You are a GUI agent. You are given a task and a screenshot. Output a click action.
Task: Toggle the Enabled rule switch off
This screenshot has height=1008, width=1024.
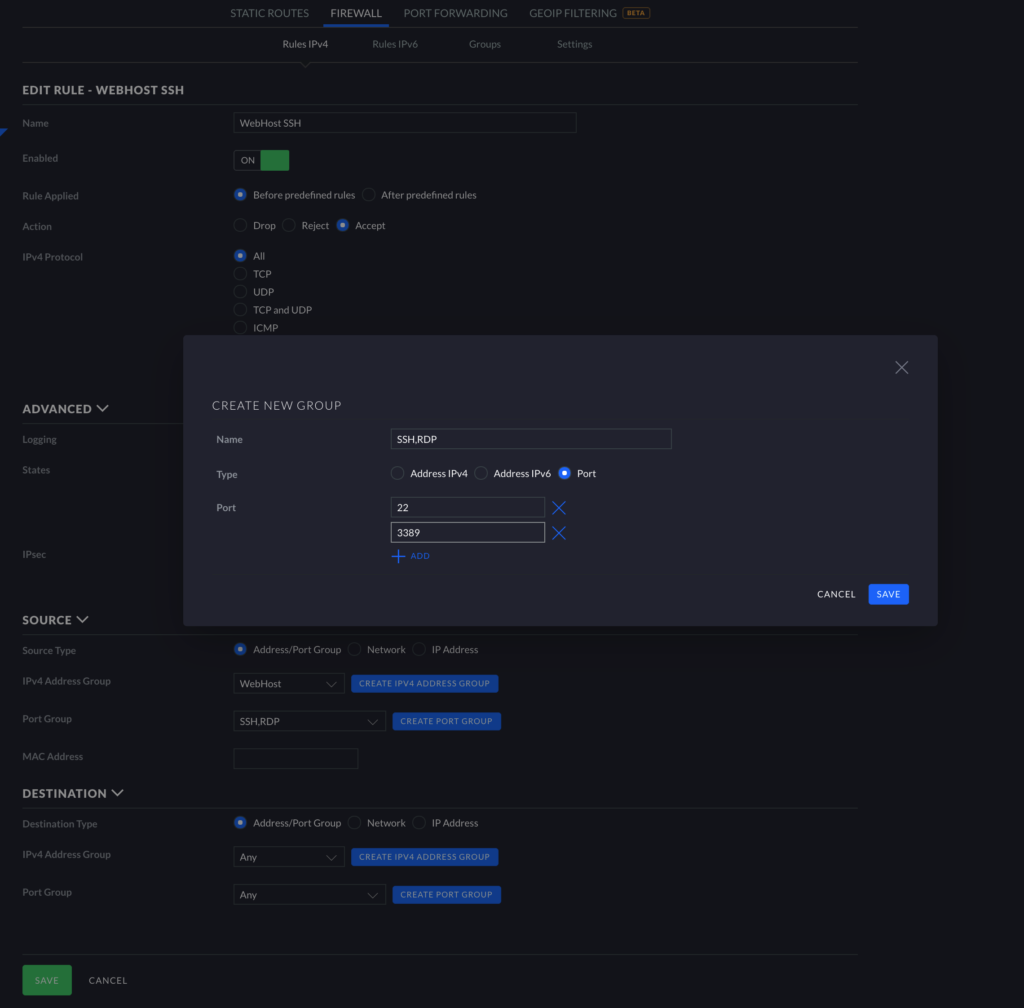click(261, 160)
